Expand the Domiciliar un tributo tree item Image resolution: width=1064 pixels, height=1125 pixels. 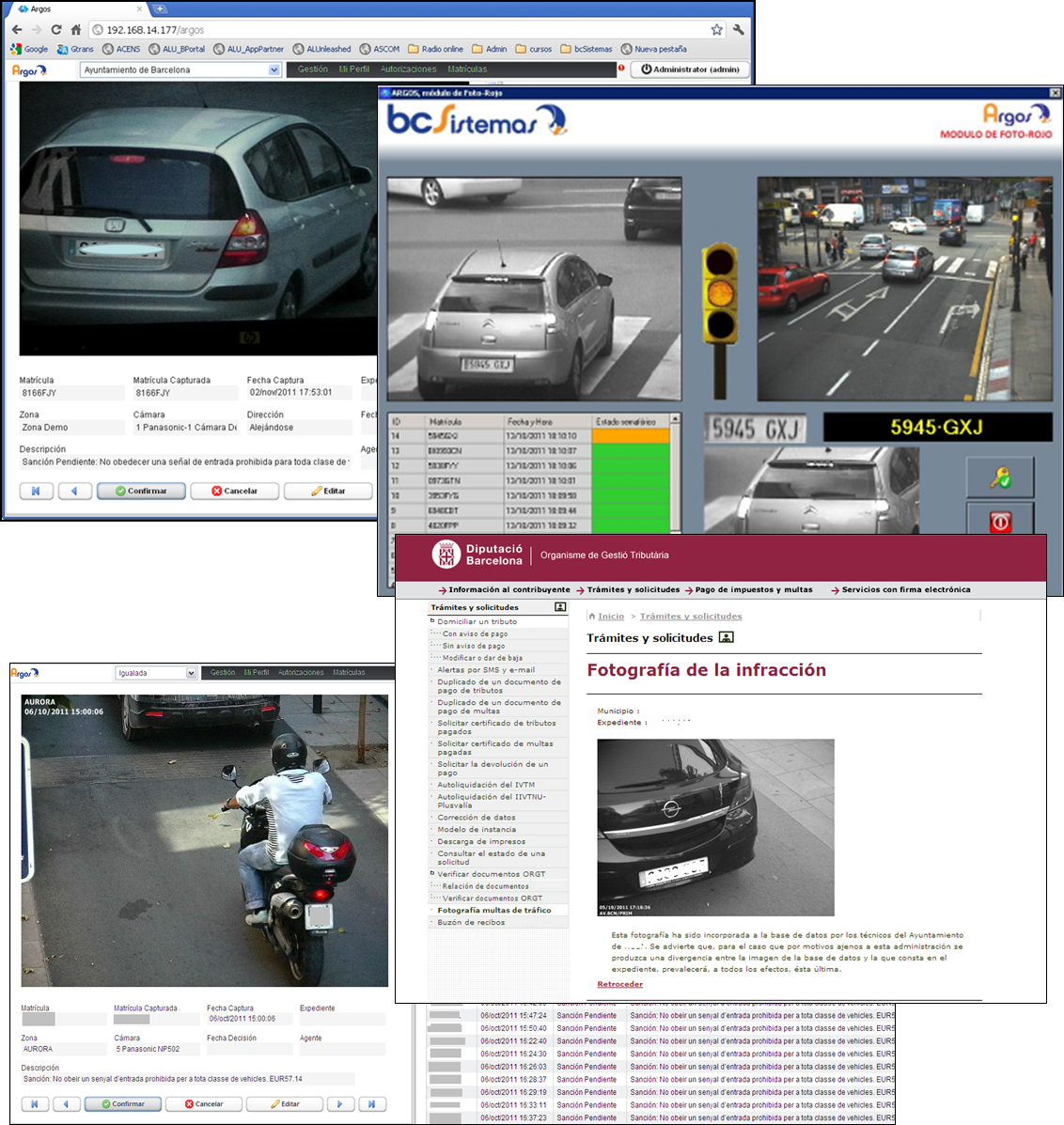point(432,621)
